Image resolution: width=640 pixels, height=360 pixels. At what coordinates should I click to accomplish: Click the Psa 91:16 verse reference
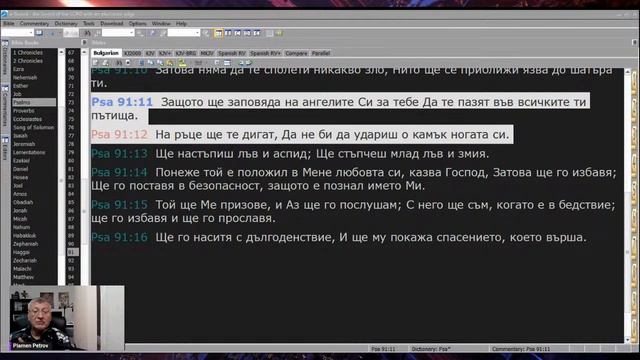[x=119, y=238]
